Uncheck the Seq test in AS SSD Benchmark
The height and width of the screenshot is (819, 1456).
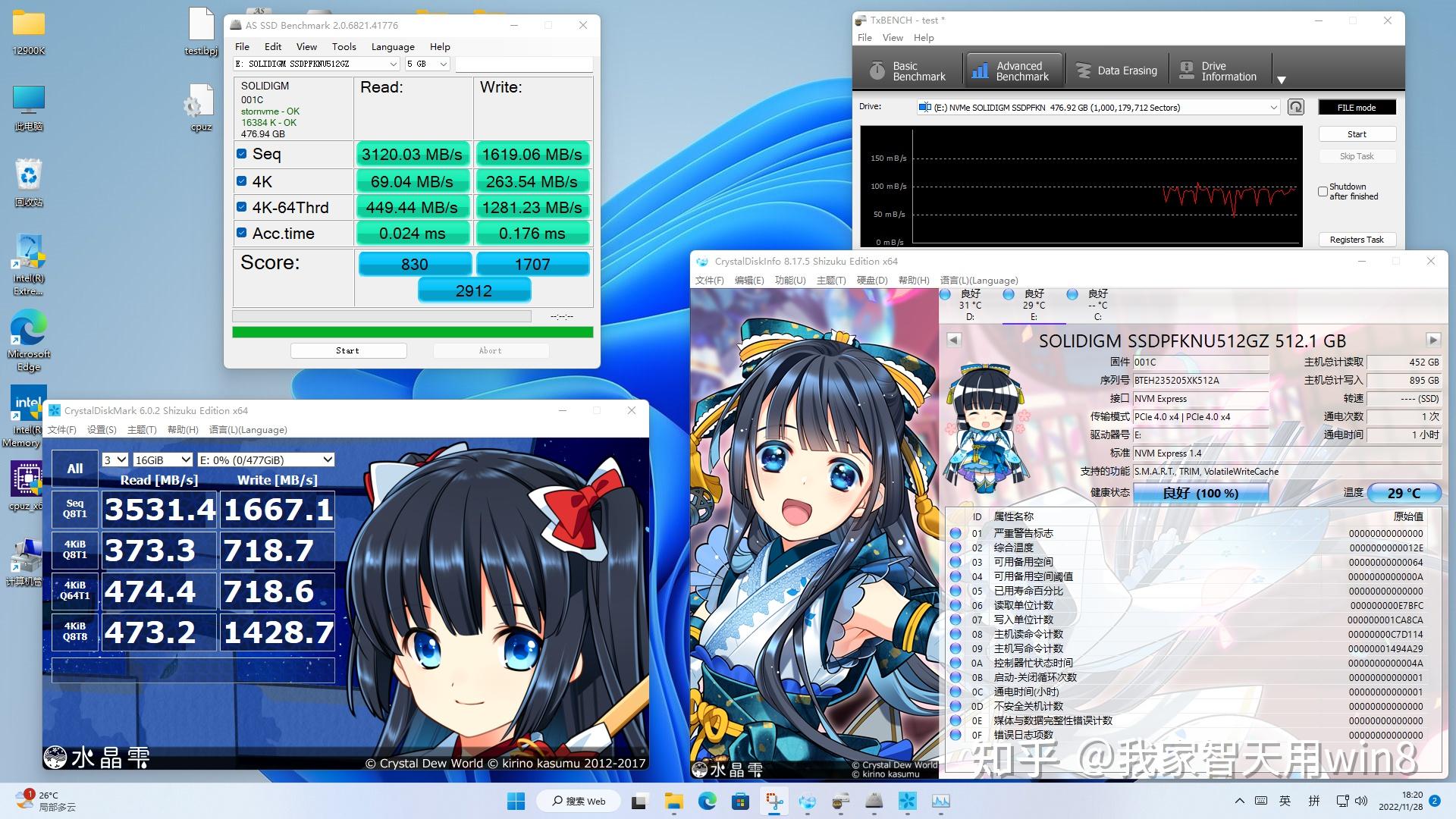[242, 153]
